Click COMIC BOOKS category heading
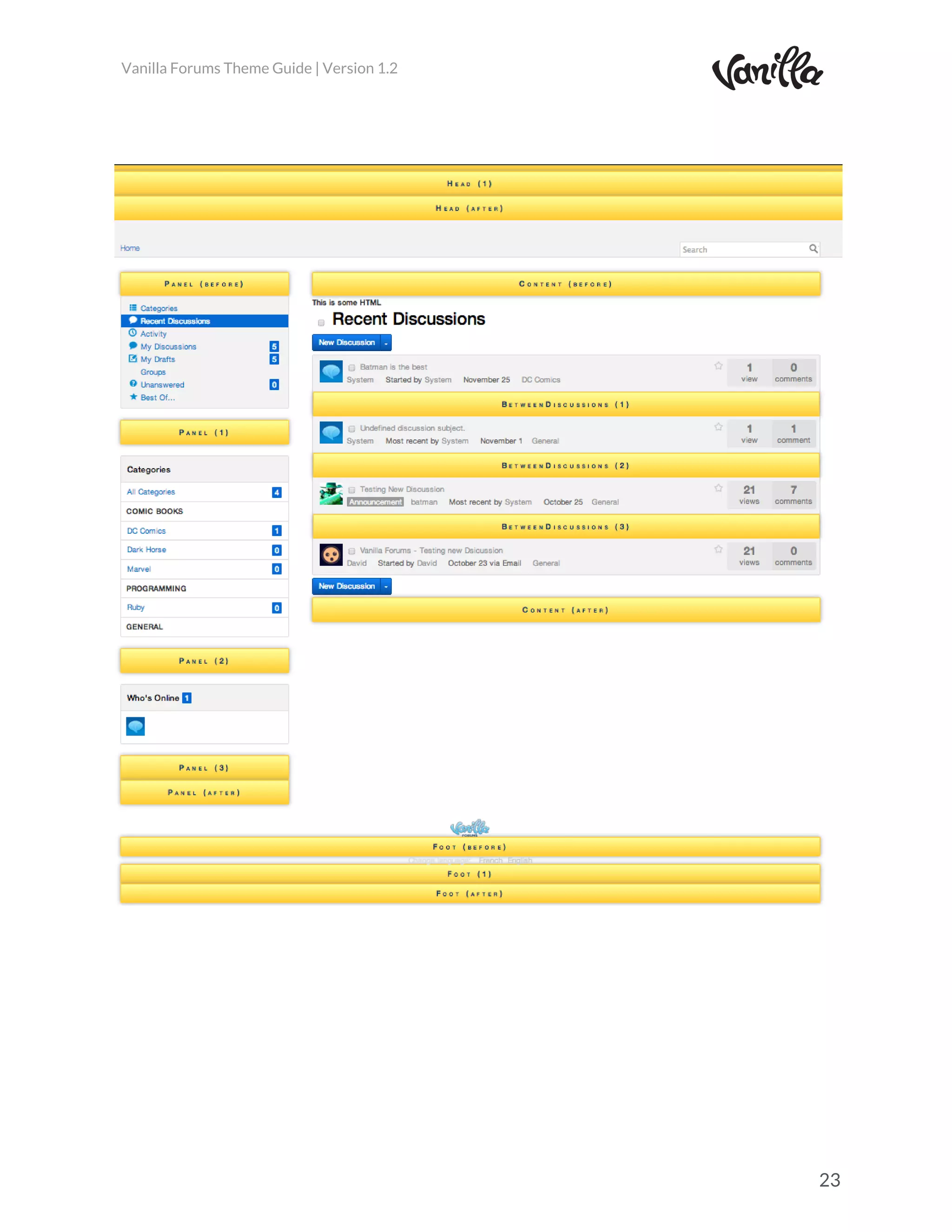Screen dimensions: 952x1232 tap(154, 511)
